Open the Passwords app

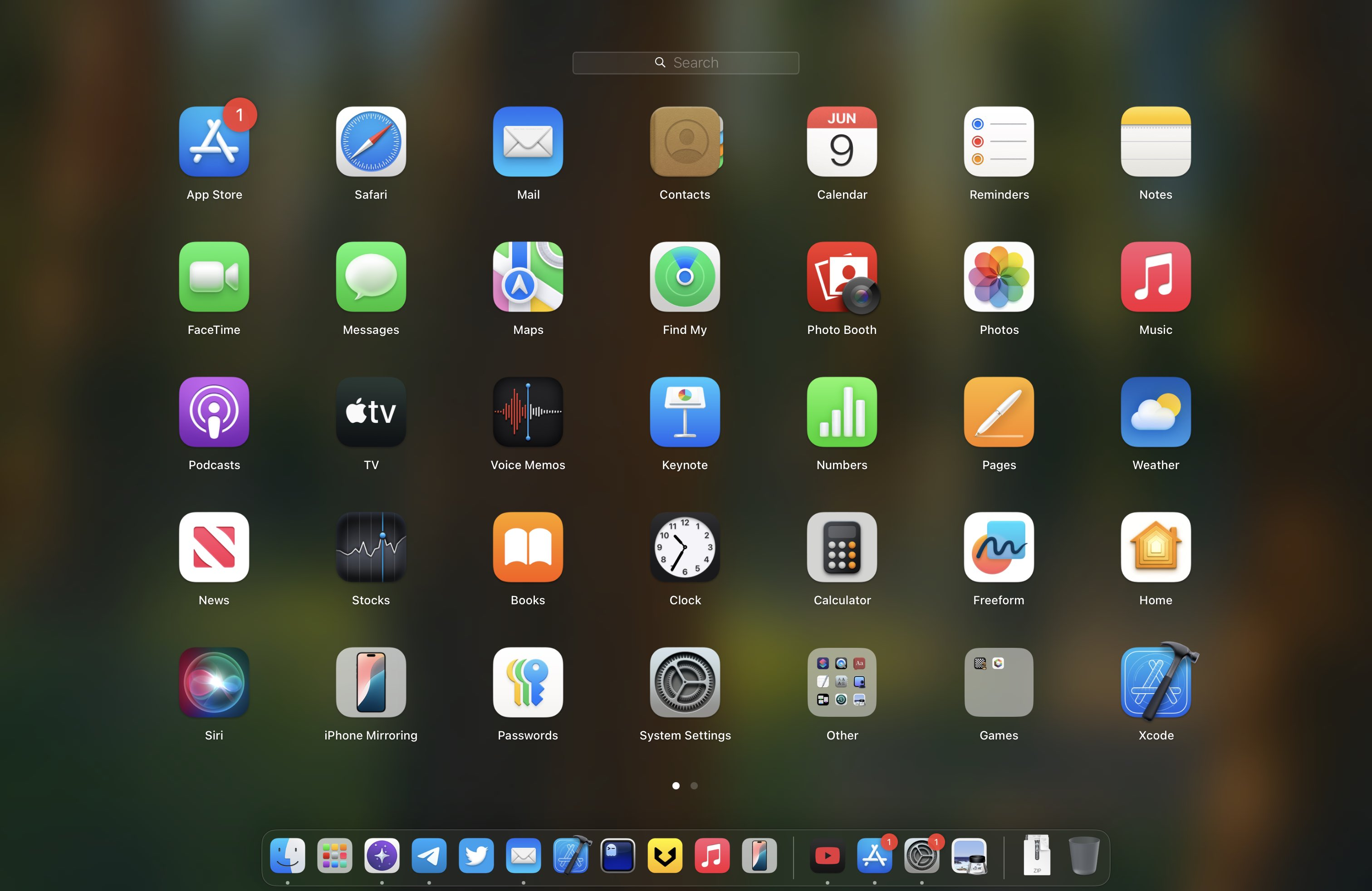[528, 682]
